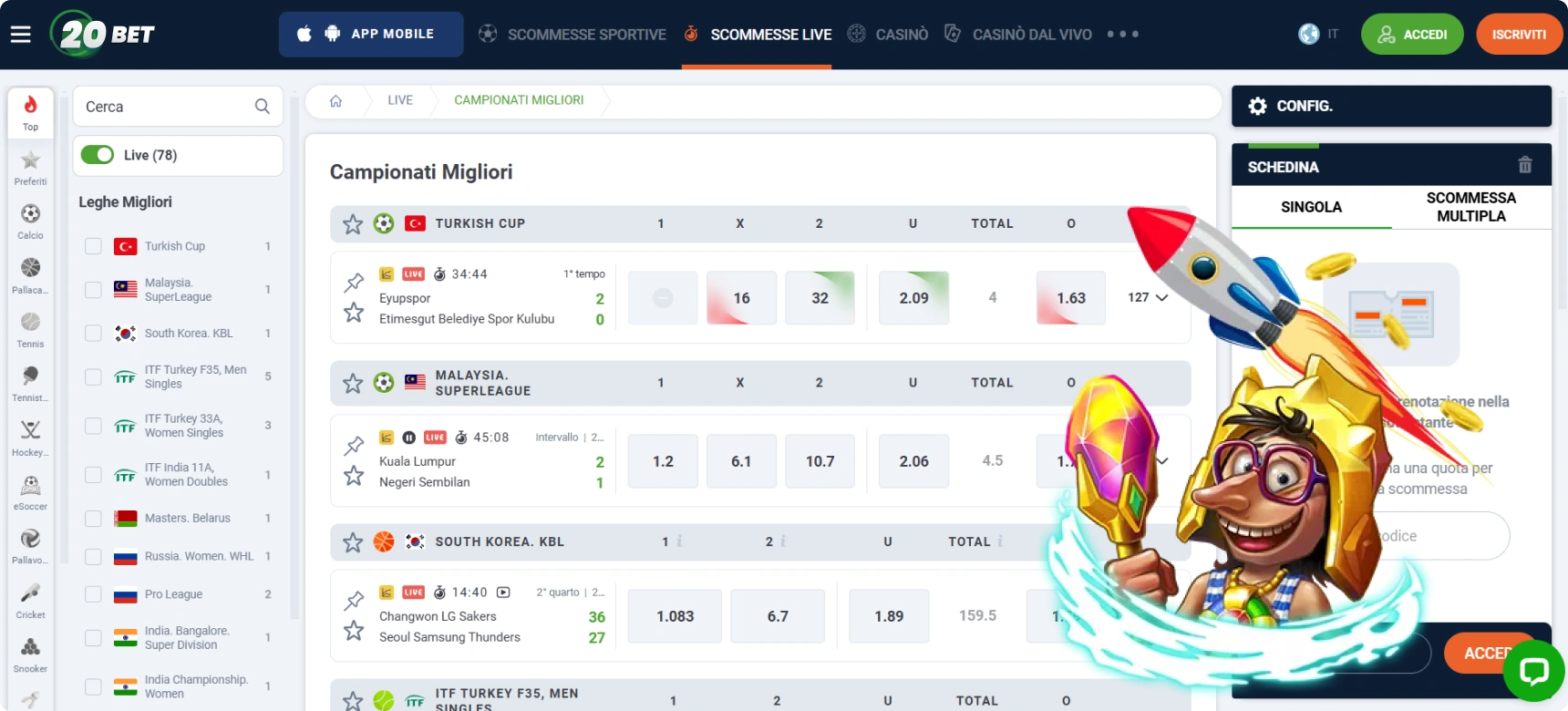Select odds 32 for Etimesgut win
This screenshot has width=1568, height=711.
coord(820,298)
